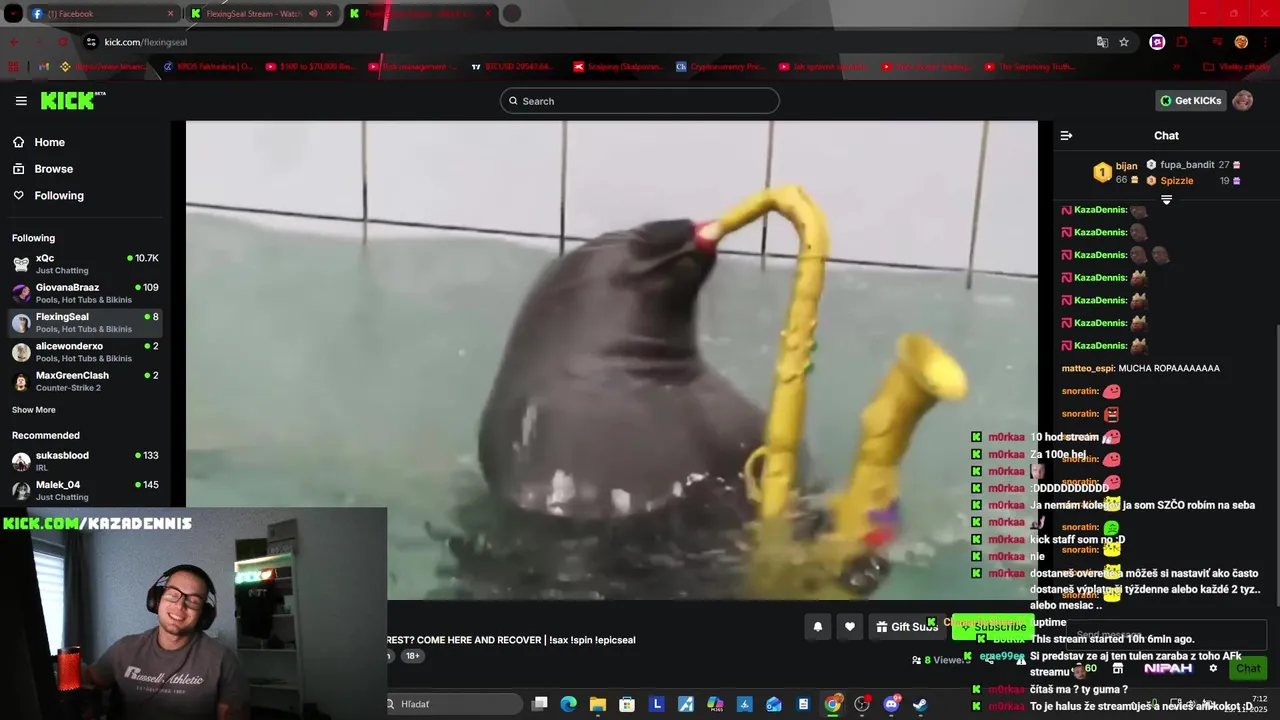Viewport: 1280px width, 720px height.
Task: View site information icon in address bar
Action: point(91,42)
